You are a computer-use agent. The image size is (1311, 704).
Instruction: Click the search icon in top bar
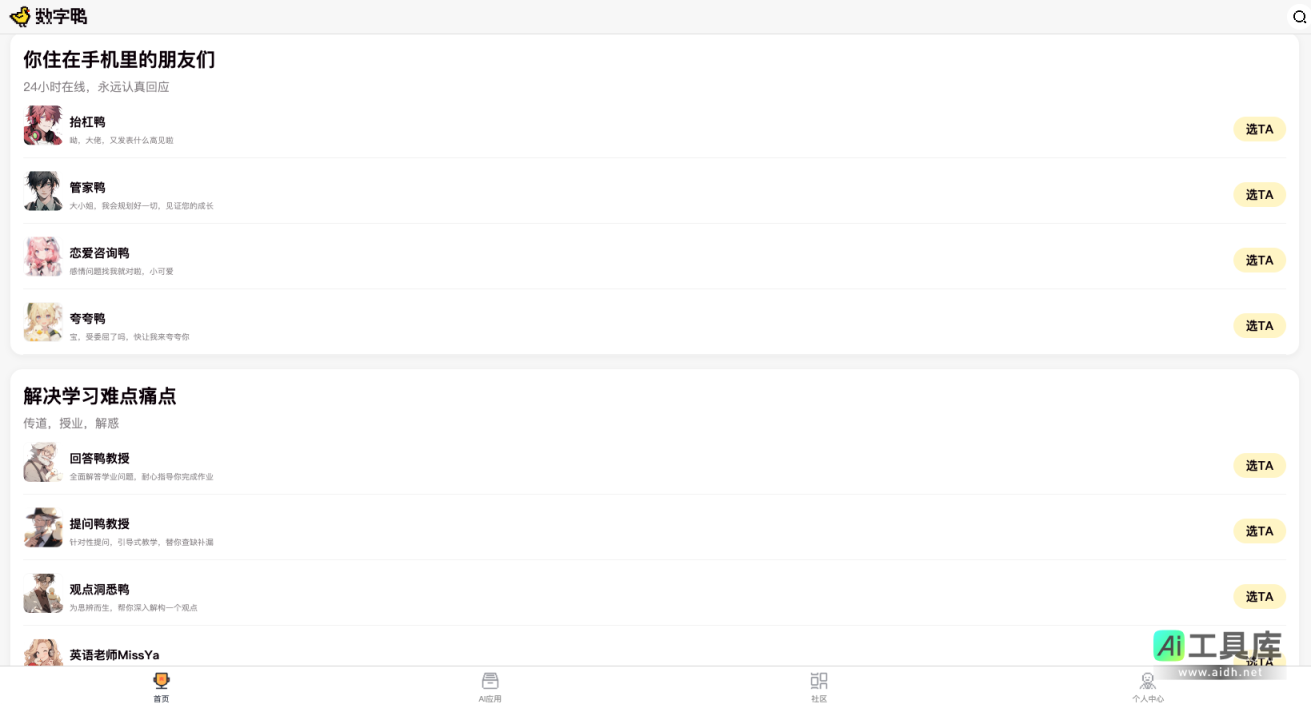click(1299, 17)
